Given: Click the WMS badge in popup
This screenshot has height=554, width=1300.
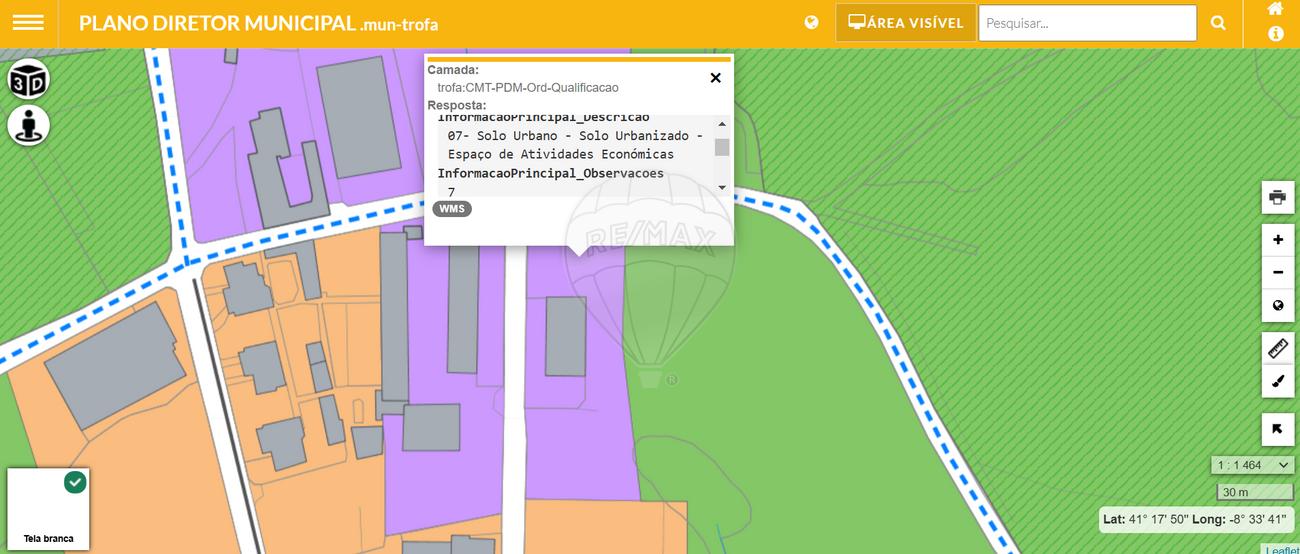Looking at the screenshot, I should [x=452, y=209].
